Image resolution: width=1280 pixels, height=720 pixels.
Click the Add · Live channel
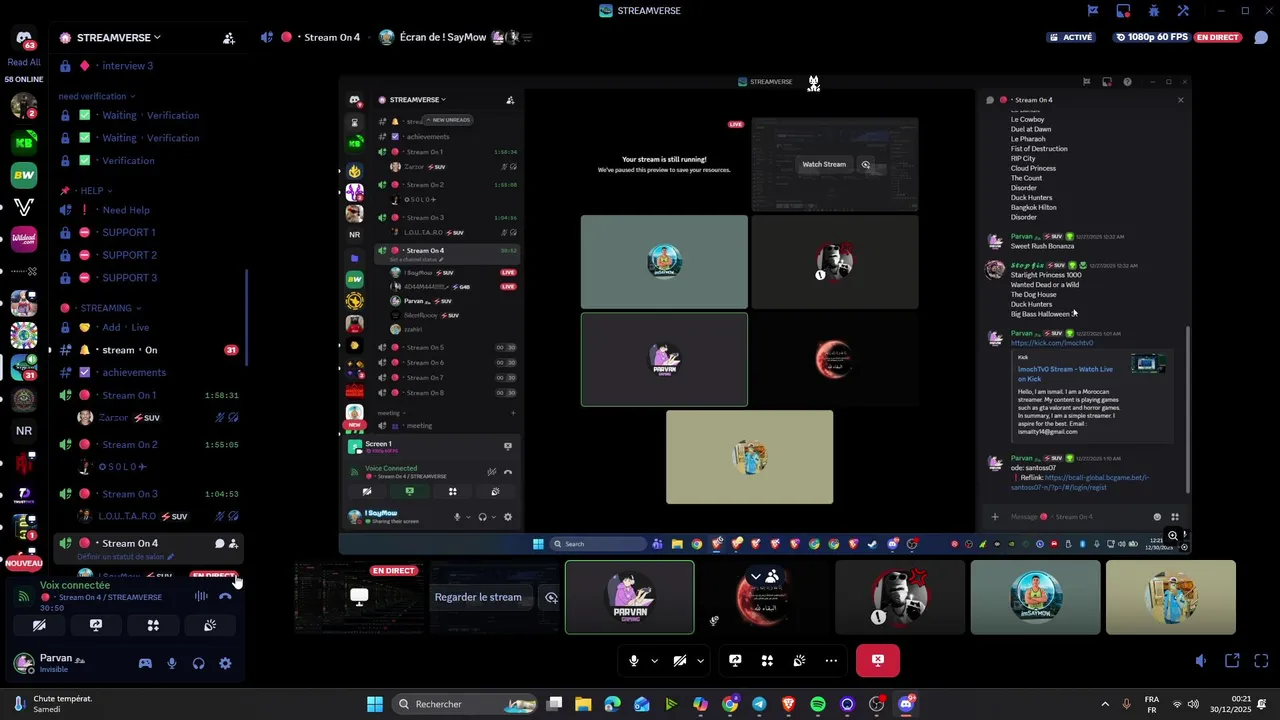coord(149,327)
